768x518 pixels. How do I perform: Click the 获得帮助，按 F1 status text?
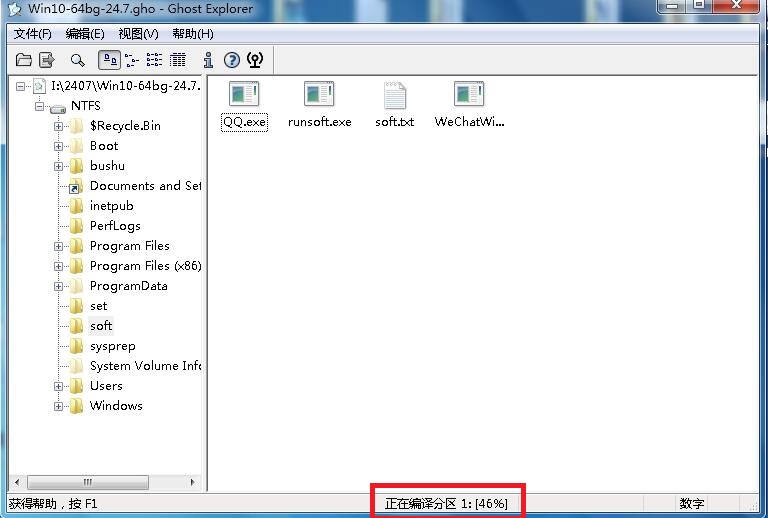point(53,503)
